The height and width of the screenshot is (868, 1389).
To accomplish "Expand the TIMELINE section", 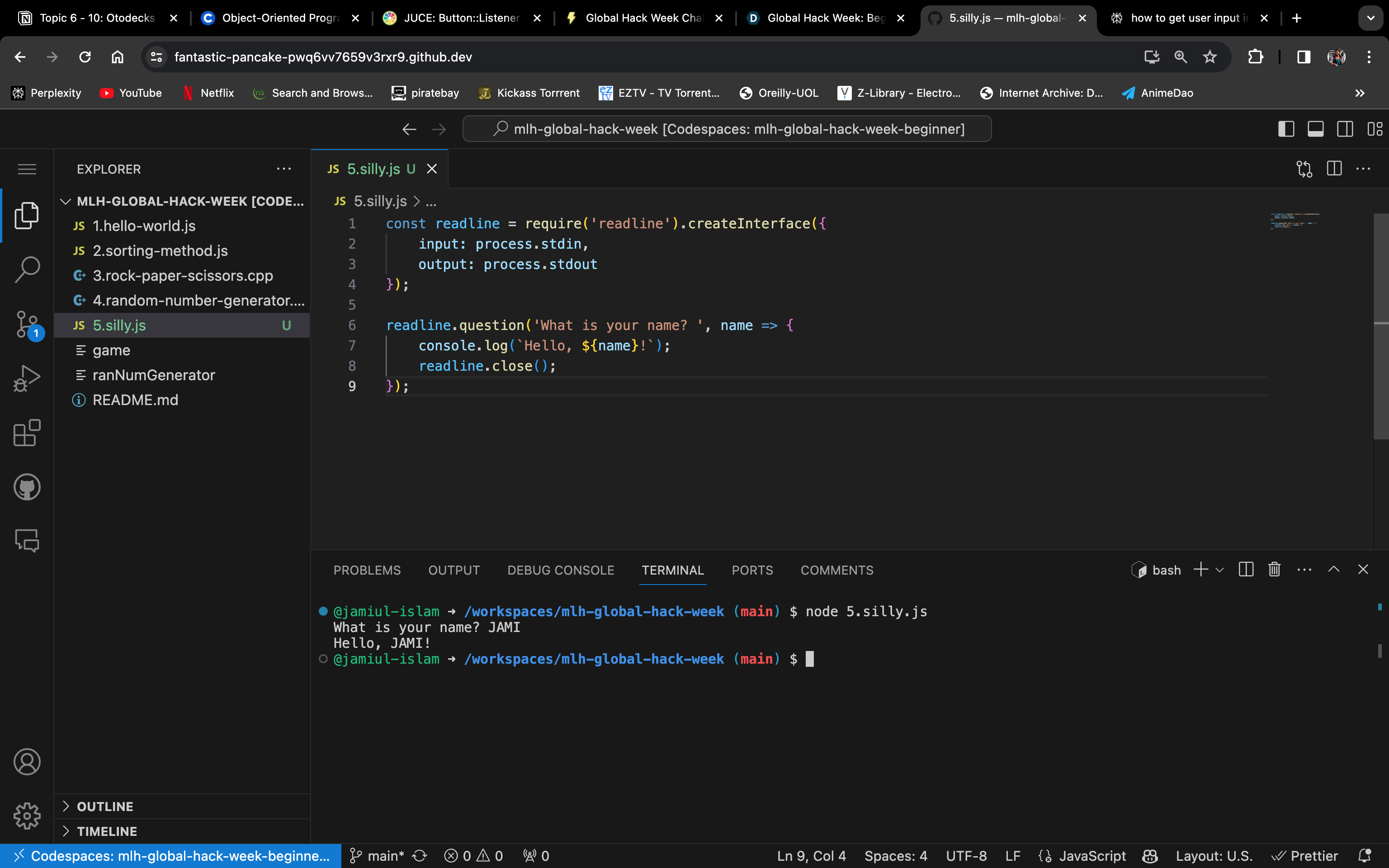I will pyautogui.click(x=107, y=831).
